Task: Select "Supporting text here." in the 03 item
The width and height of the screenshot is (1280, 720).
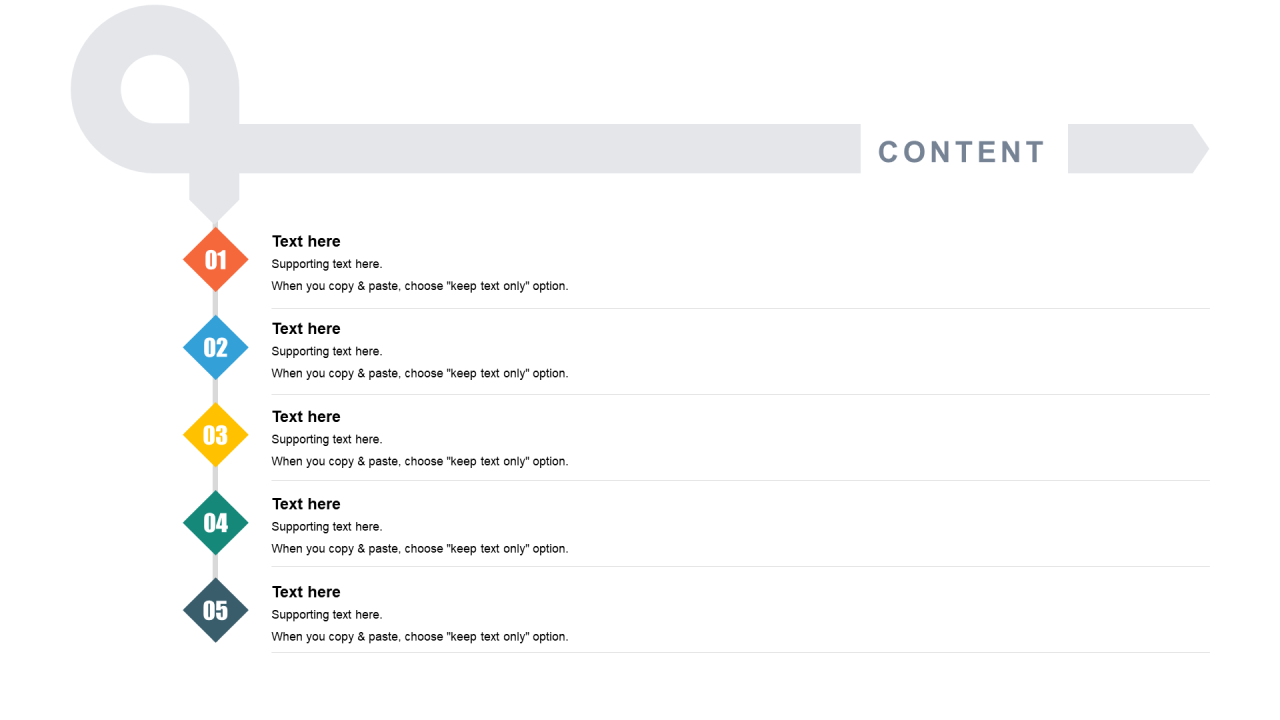Action: click(327, 439)
